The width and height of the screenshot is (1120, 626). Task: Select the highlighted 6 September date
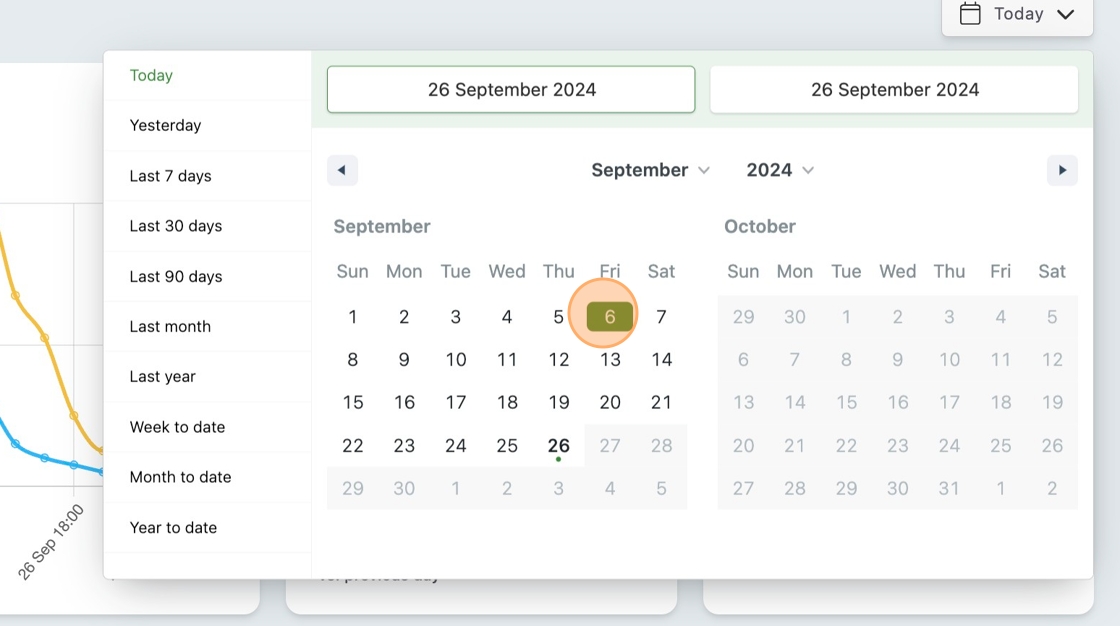click(x=609, y=317)
